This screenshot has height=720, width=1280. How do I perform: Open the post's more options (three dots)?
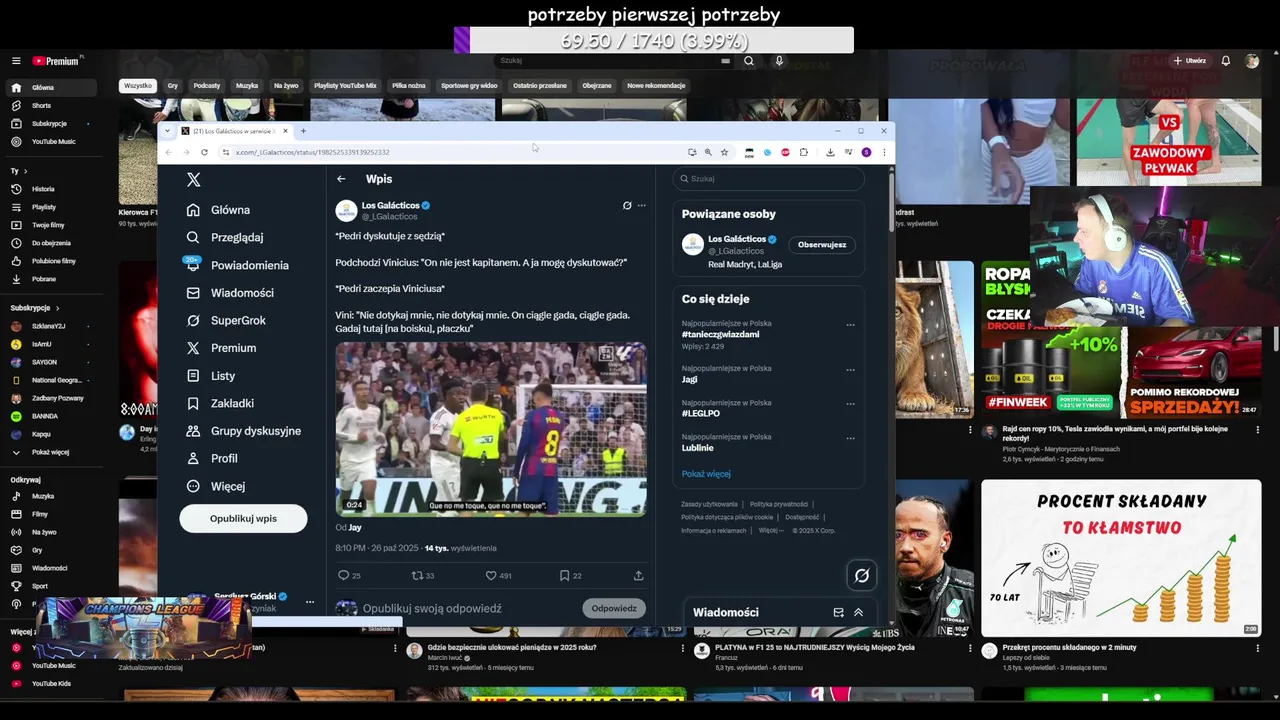[642, 205]
